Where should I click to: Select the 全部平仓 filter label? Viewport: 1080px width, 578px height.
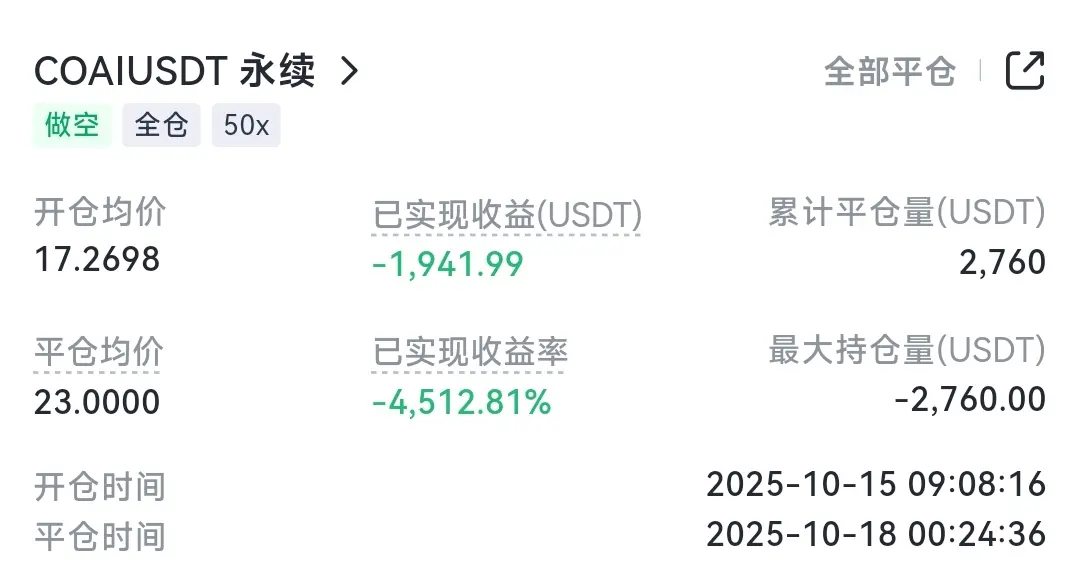click(x=889, y=71)
